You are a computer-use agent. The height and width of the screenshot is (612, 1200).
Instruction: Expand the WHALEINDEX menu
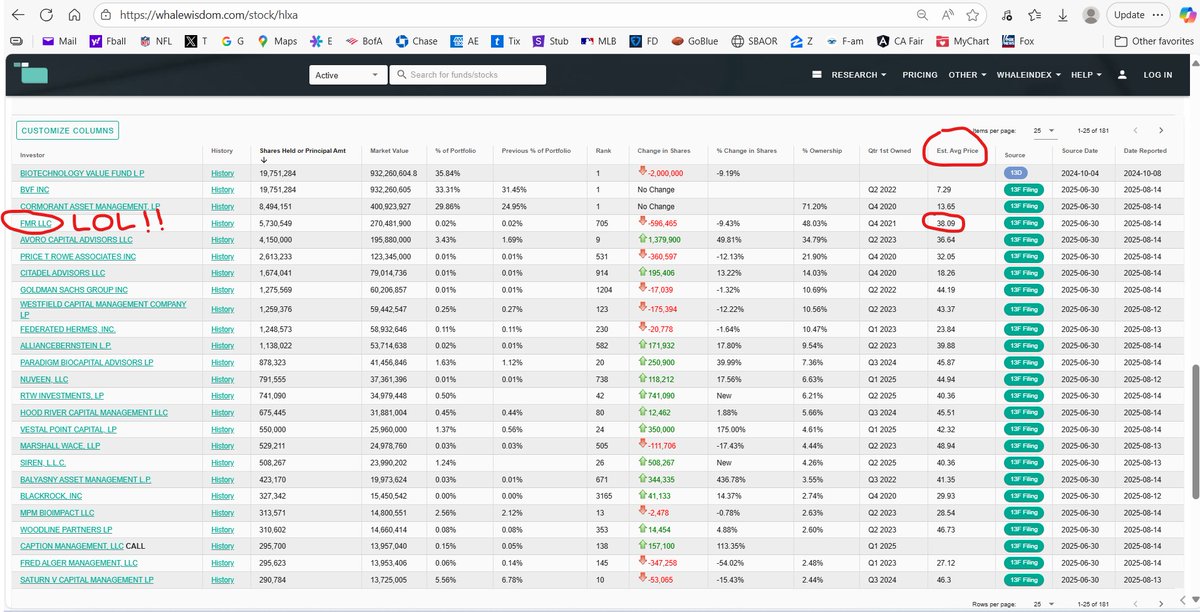[x=1027, y=75]
